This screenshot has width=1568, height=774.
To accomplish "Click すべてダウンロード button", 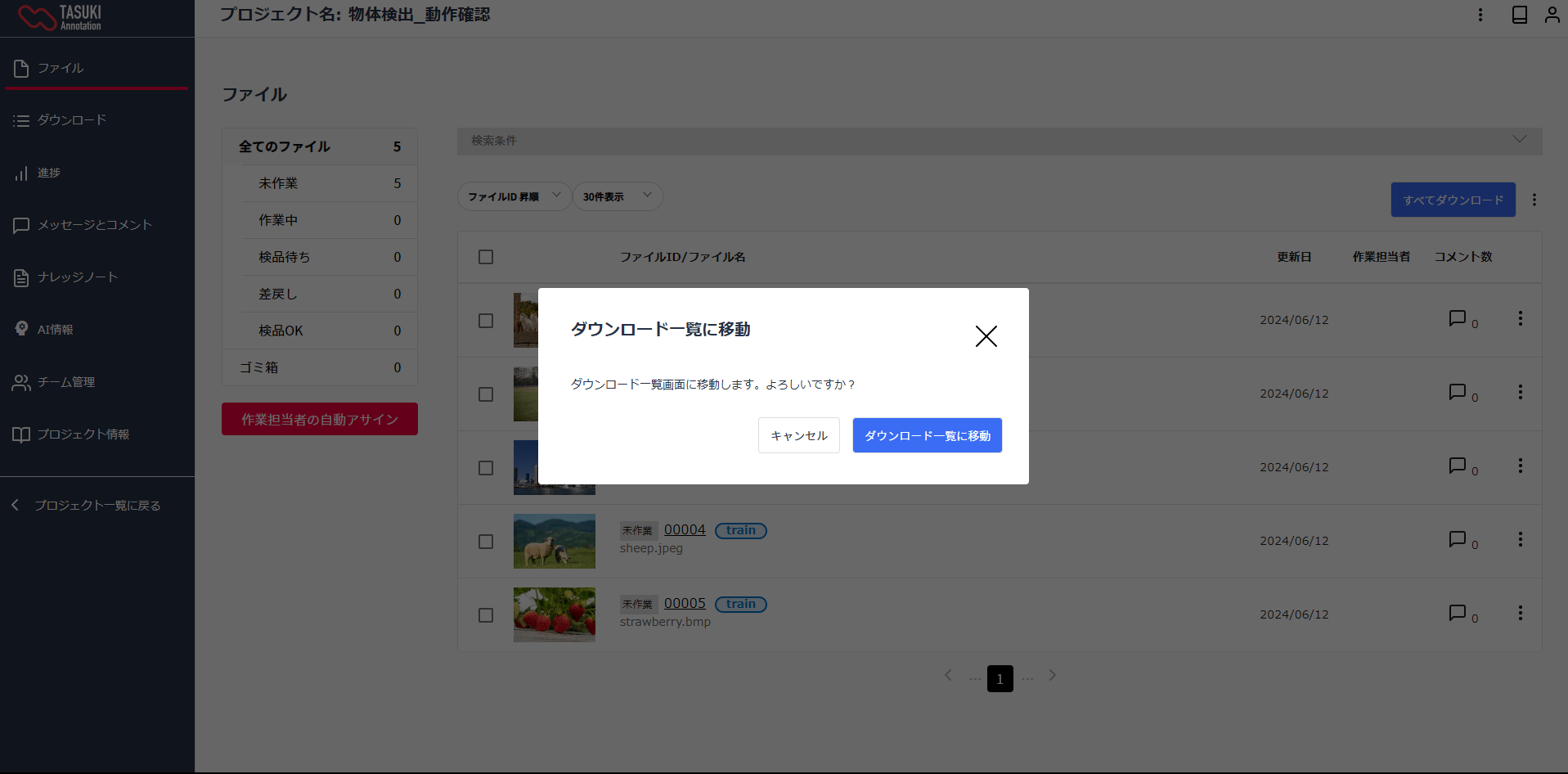I will (1453, 200).
